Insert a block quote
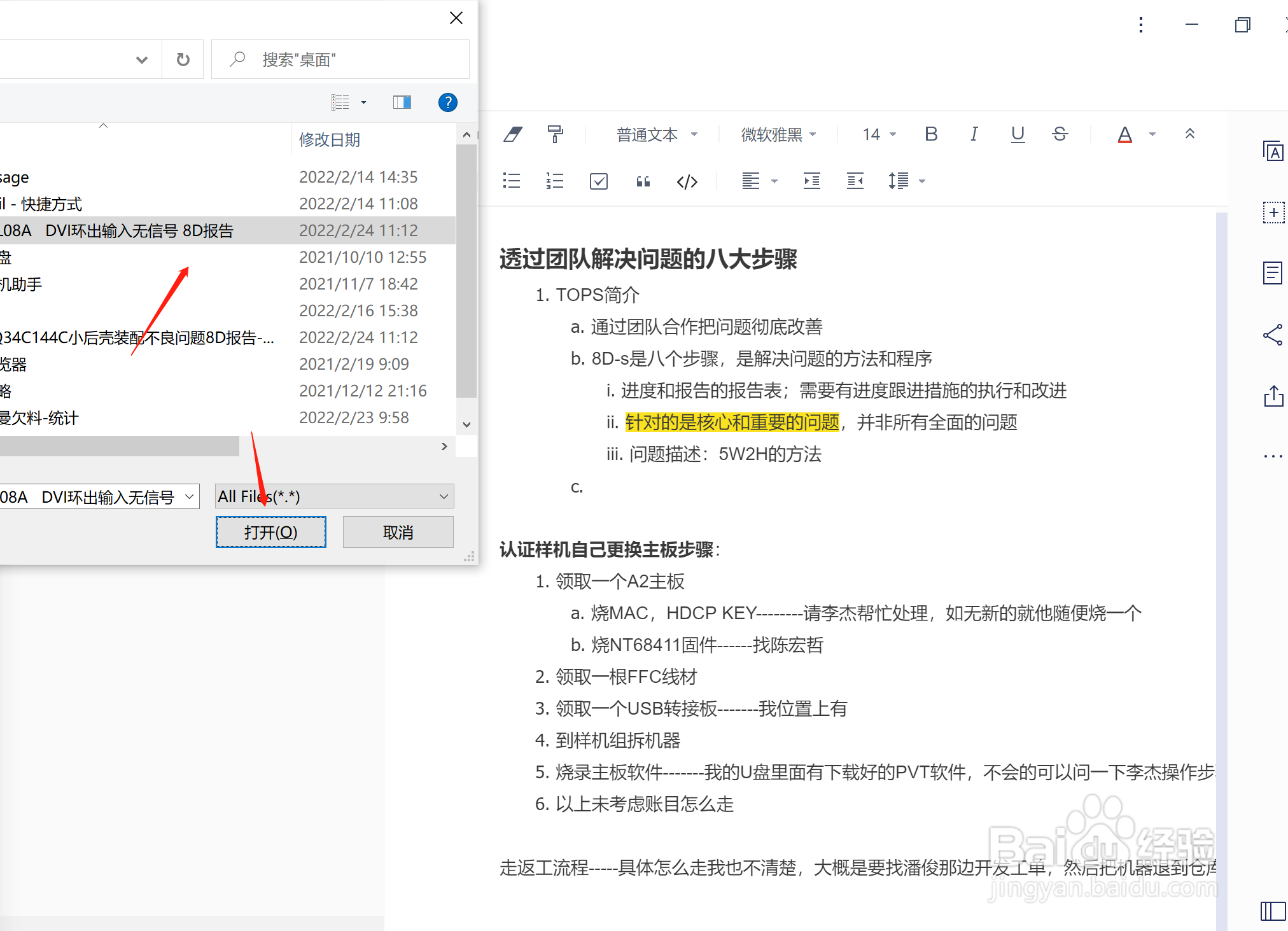 point(643,182)
